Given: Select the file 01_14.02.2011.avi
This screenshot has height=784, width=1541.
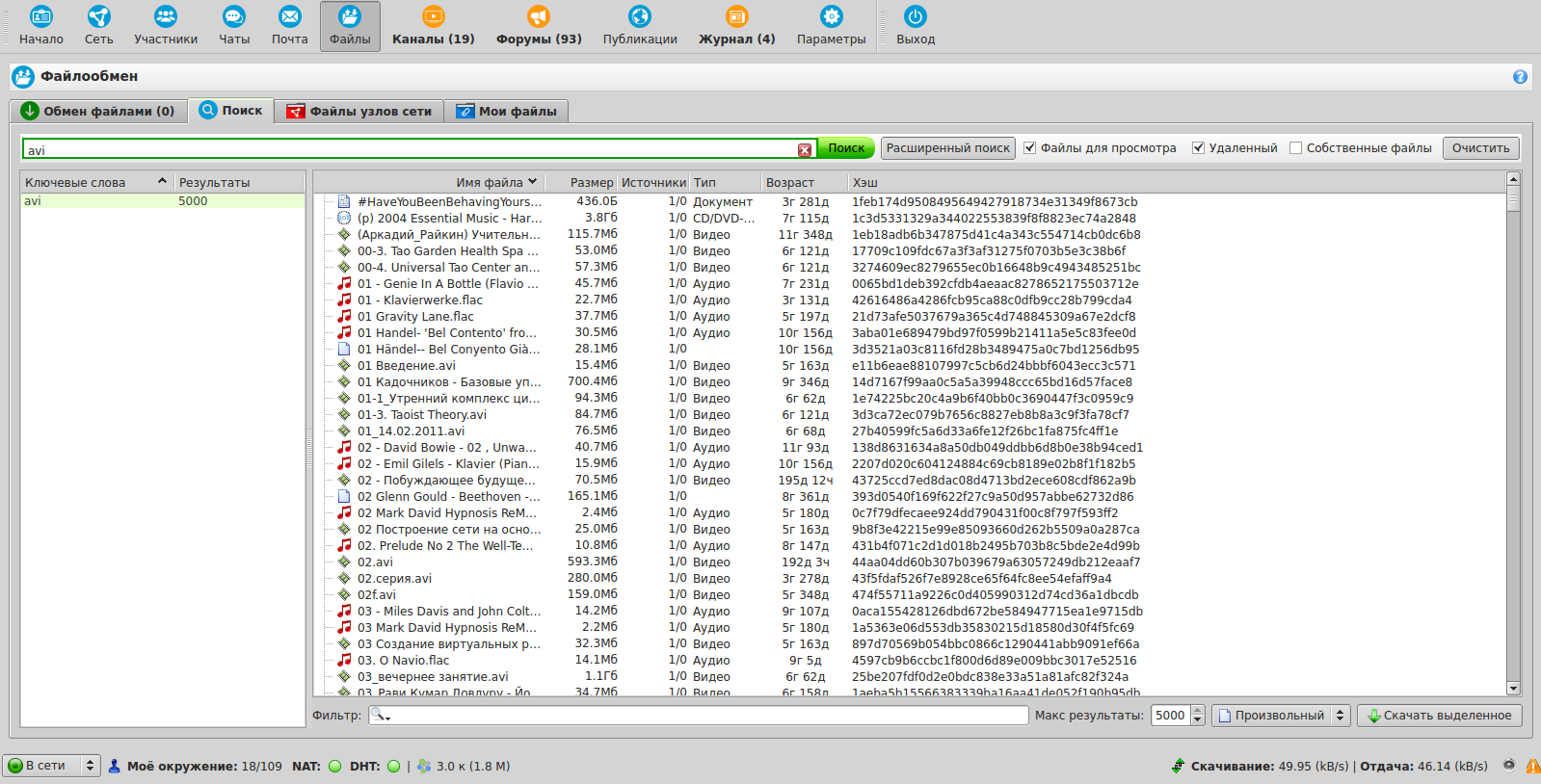Looking at the screenshot, I should pos(411,431).
